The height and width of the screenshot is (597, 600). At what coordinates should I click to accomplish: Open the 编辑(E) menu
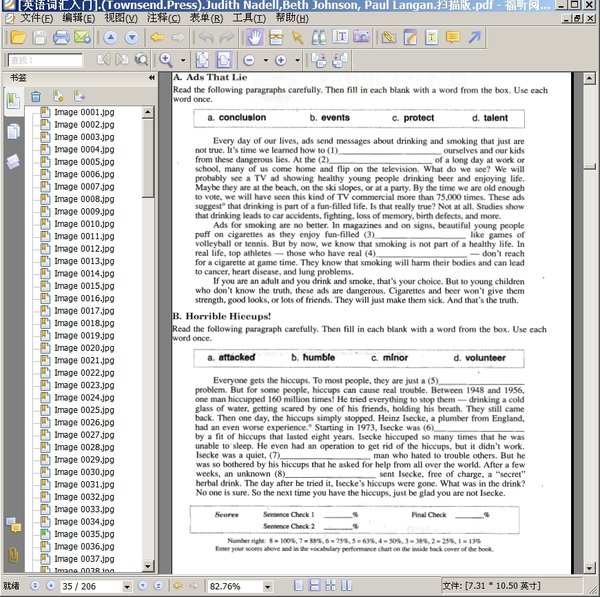click(78, 18)
